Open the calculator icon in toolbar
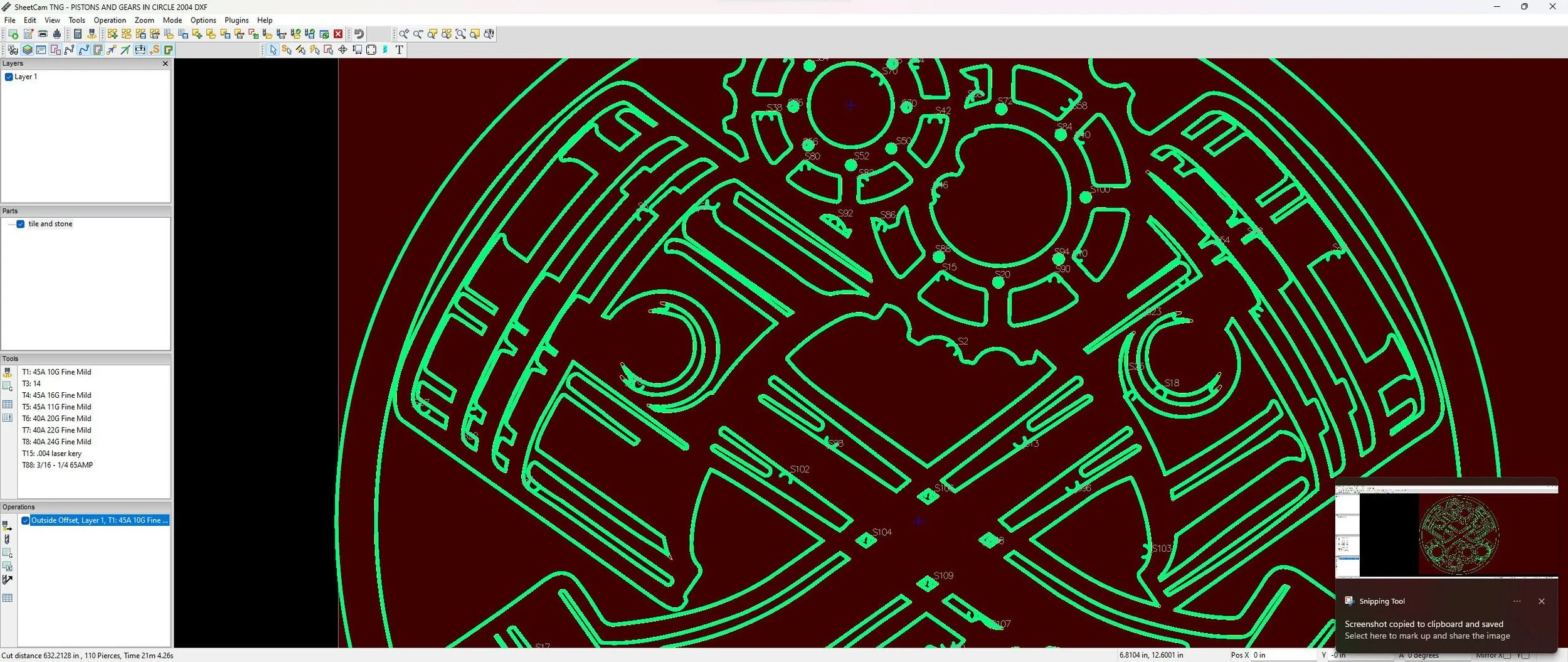 78,34
